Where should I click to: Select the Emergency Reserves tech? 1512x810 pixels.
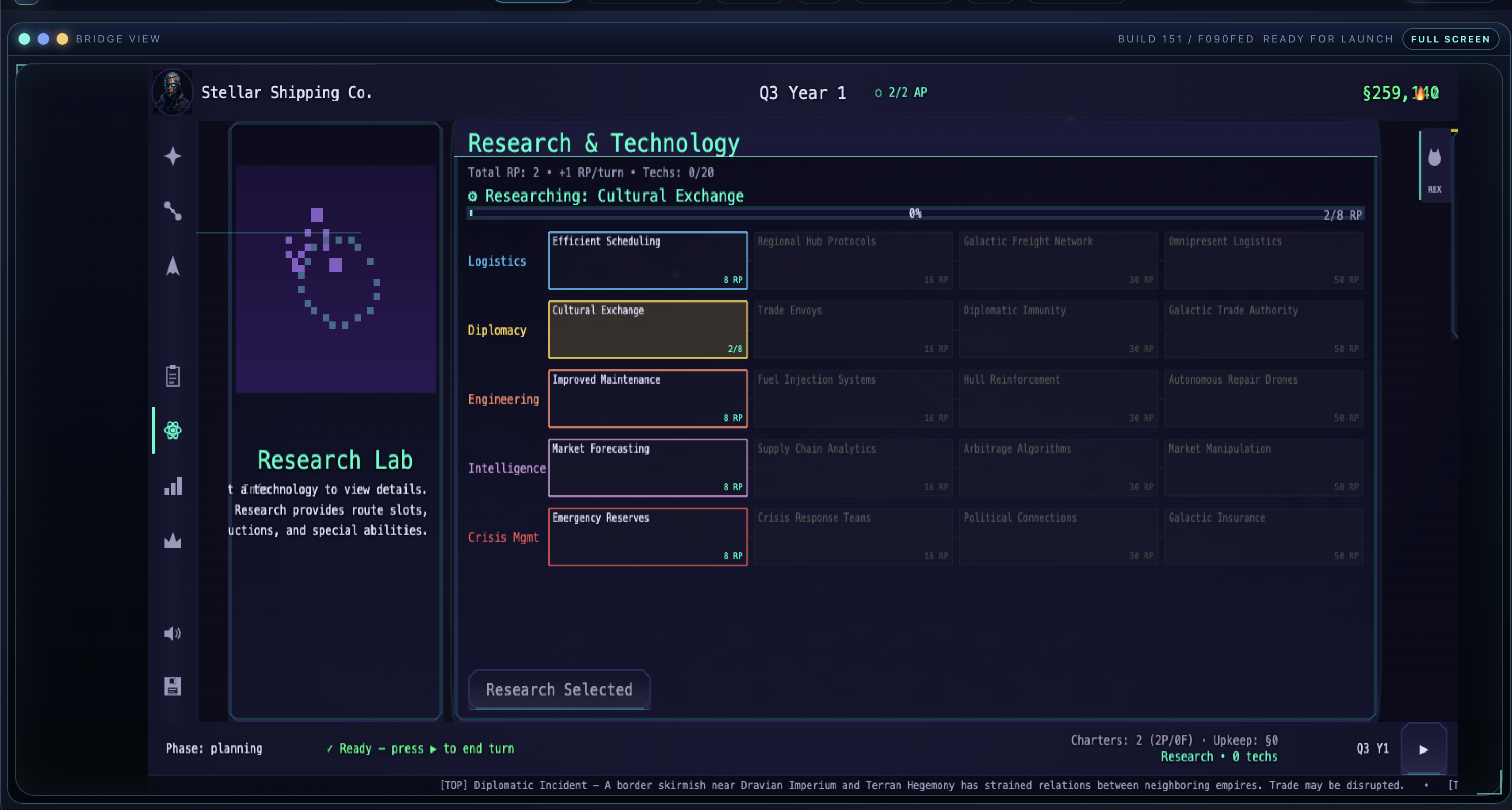coord(647,536)
